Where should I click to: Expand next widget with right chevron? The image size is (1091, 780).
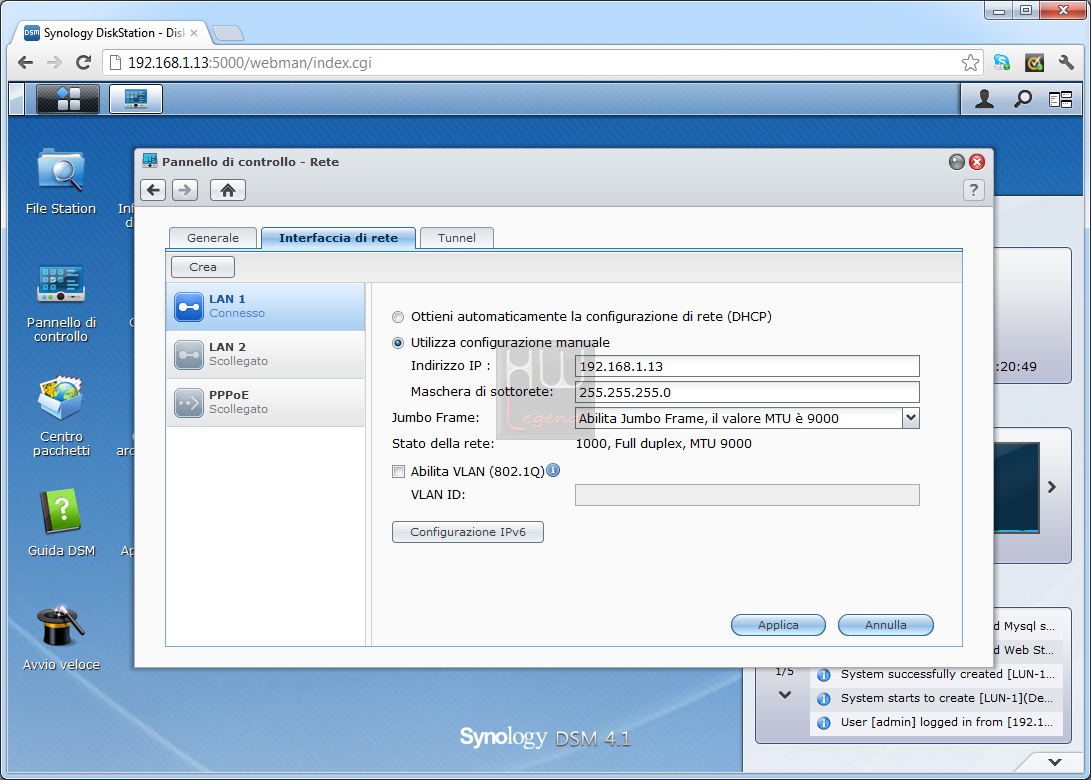1052,487
